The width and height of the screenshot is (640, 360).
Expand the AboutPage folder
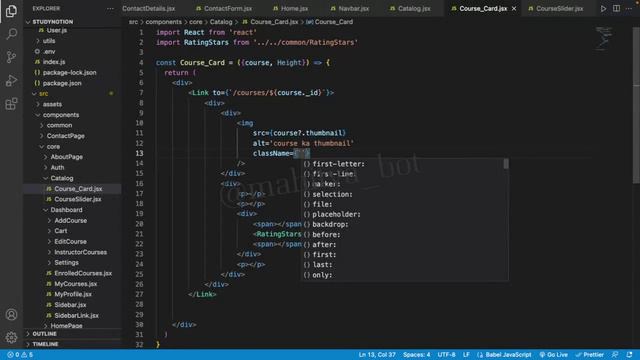[66, 157]
